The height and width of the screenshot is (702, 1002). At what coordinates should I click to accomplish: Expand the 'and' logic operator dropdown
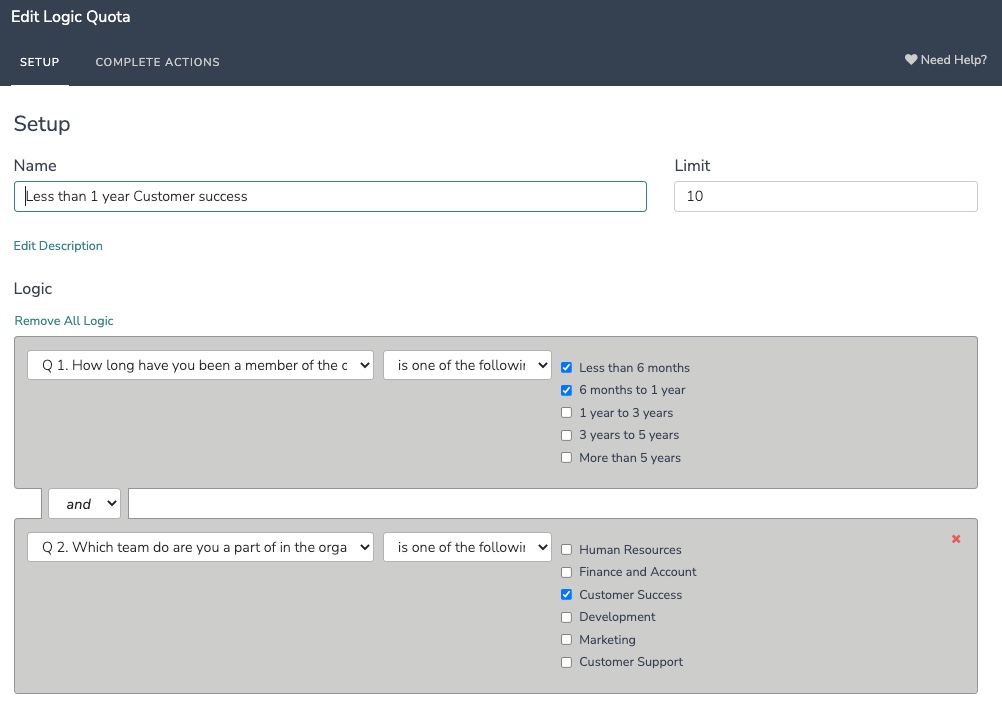pyautogui.click(x=84, y=504)
